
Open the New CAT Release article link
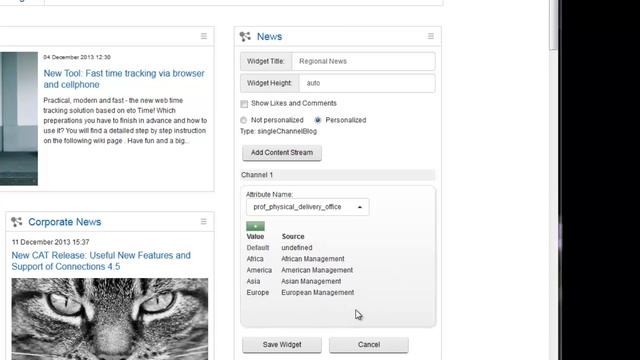(x=101, y=261)
